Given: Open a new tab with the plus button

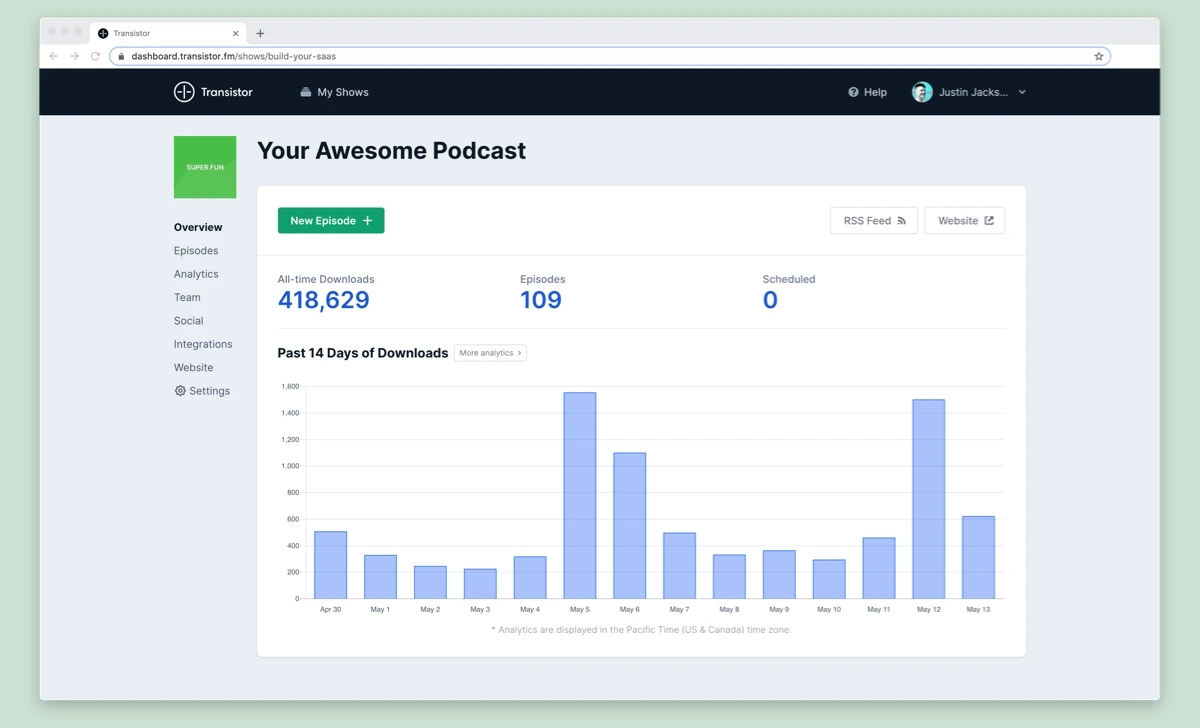Looking at the screenshot, I should point(260,33).
